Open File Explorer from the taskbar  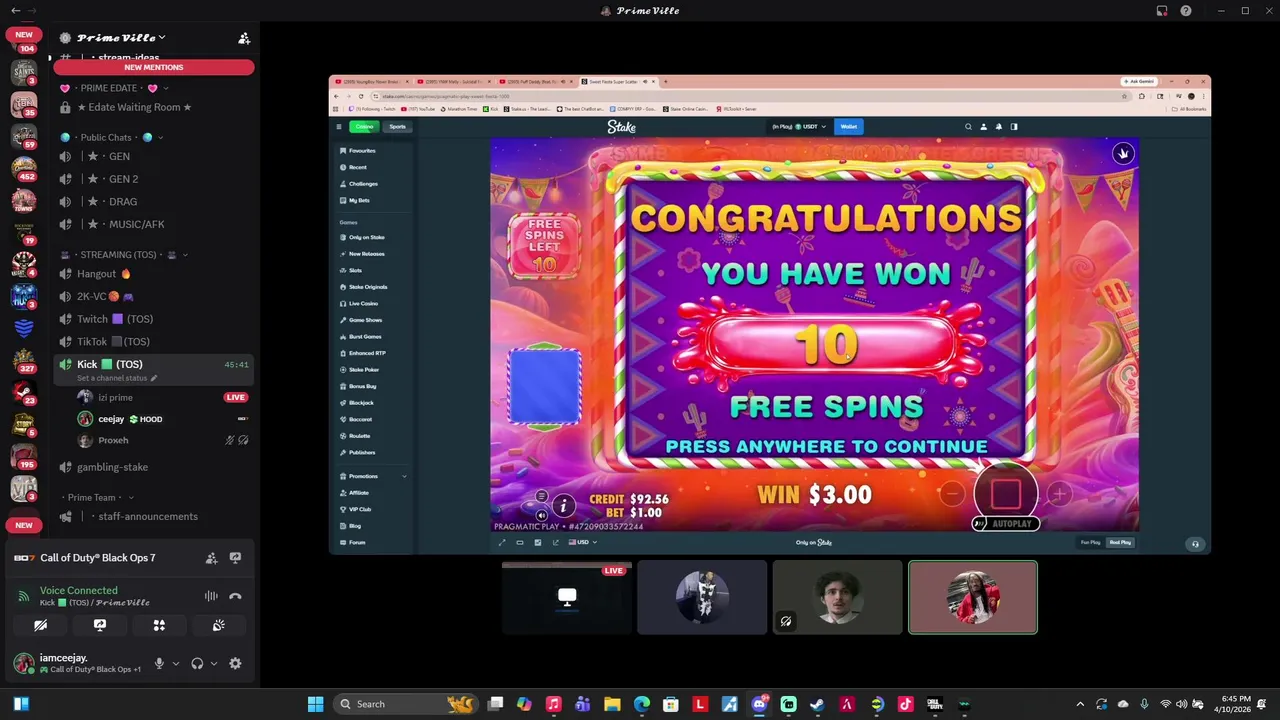click(612, 704)
